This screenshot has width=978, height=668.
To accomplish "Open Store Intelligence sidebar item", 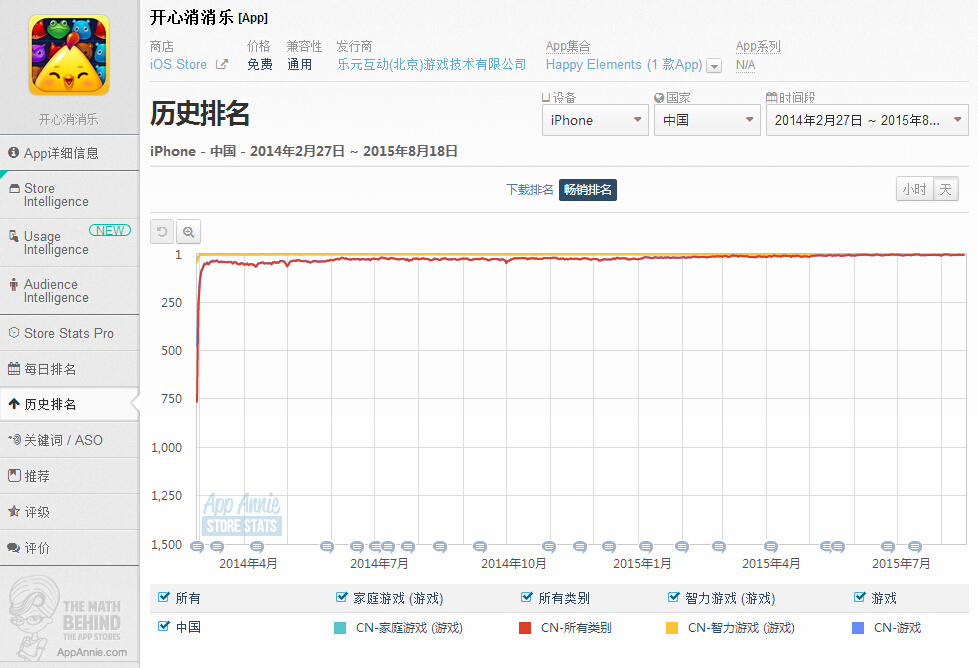I will (x=69, y=195).
